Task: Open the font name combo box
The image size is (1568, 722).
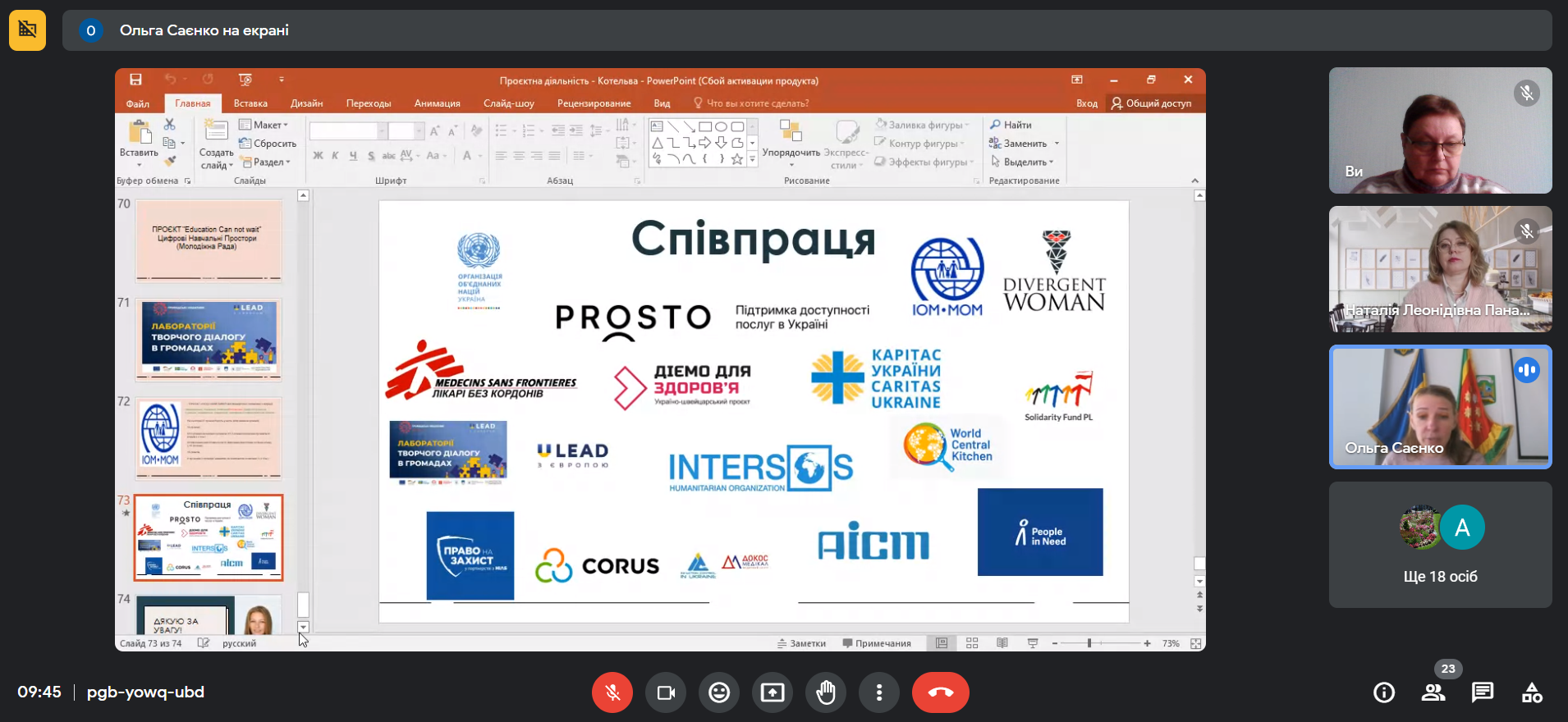Action: click(348, 131)
